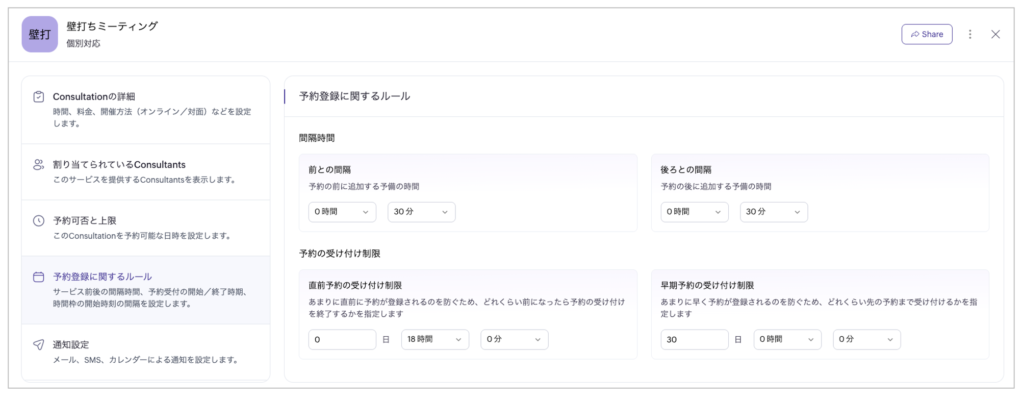Image resolution: width=1024 pixels, height=400 pixels.
Task: Click the clock icon beside 予約可否と上限
Action: pyautogui.click(x=38, y=220)
